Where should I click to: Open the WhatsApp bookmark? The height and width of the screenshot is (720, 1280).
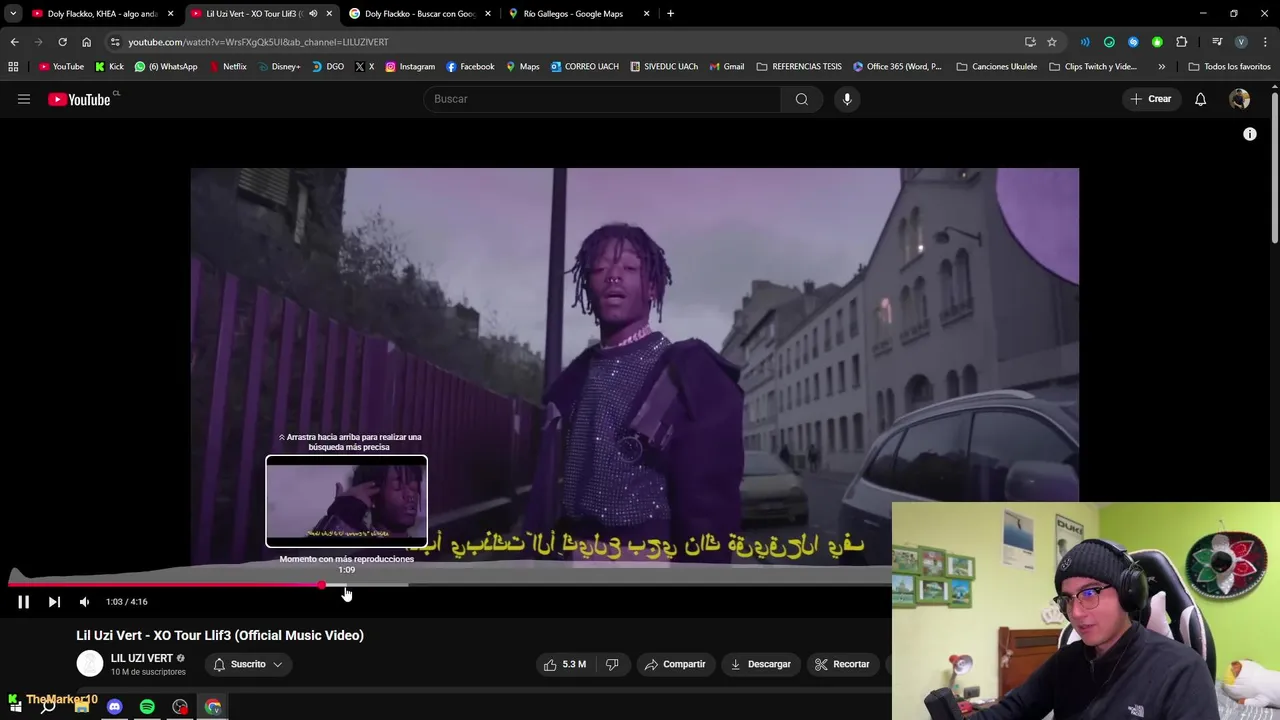pos(166,67)
